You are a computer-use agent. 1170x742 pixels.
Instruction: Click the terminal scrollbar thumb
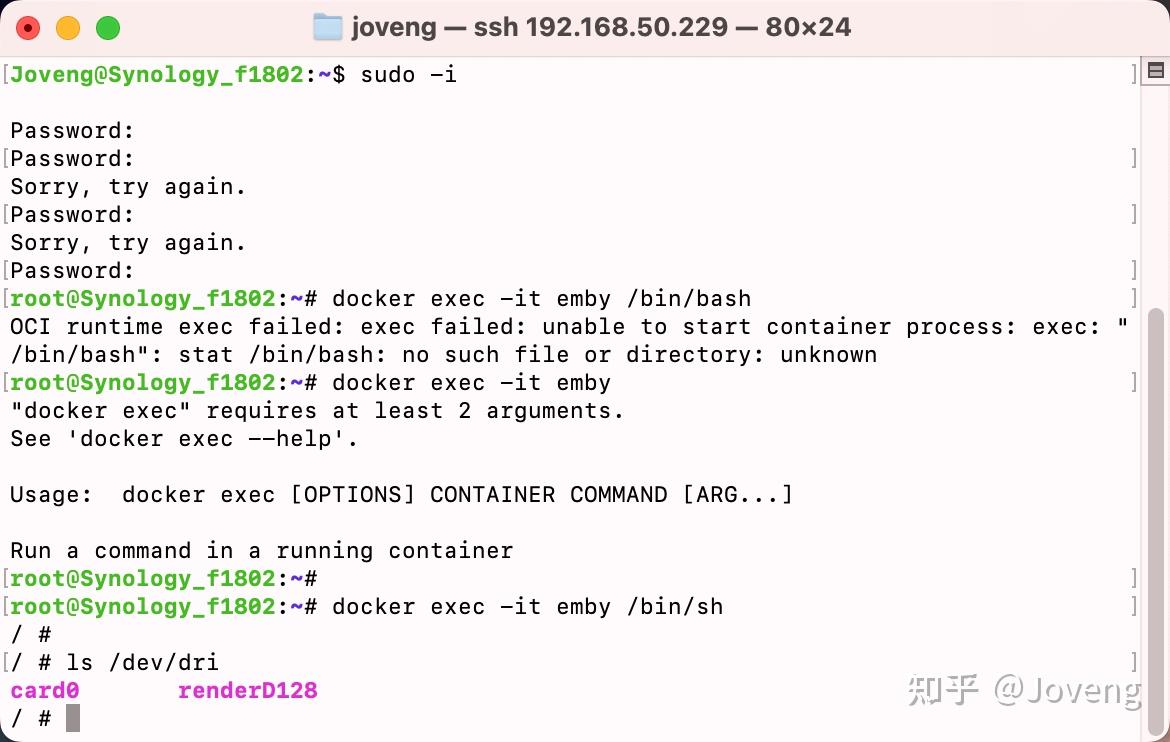pos(1156,500)
